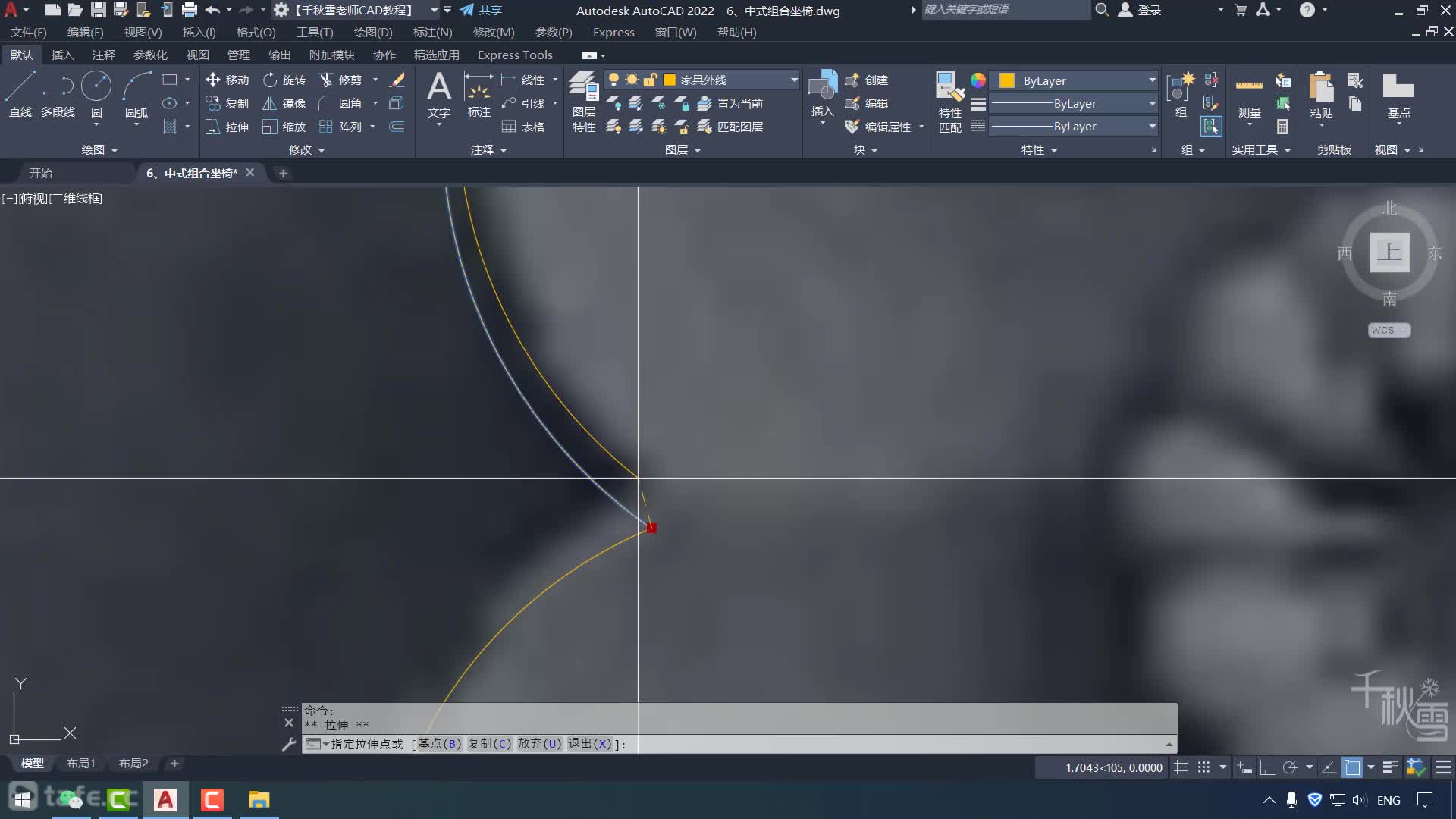Switch to the 参数化 ribbon tab

pos(150,55)
